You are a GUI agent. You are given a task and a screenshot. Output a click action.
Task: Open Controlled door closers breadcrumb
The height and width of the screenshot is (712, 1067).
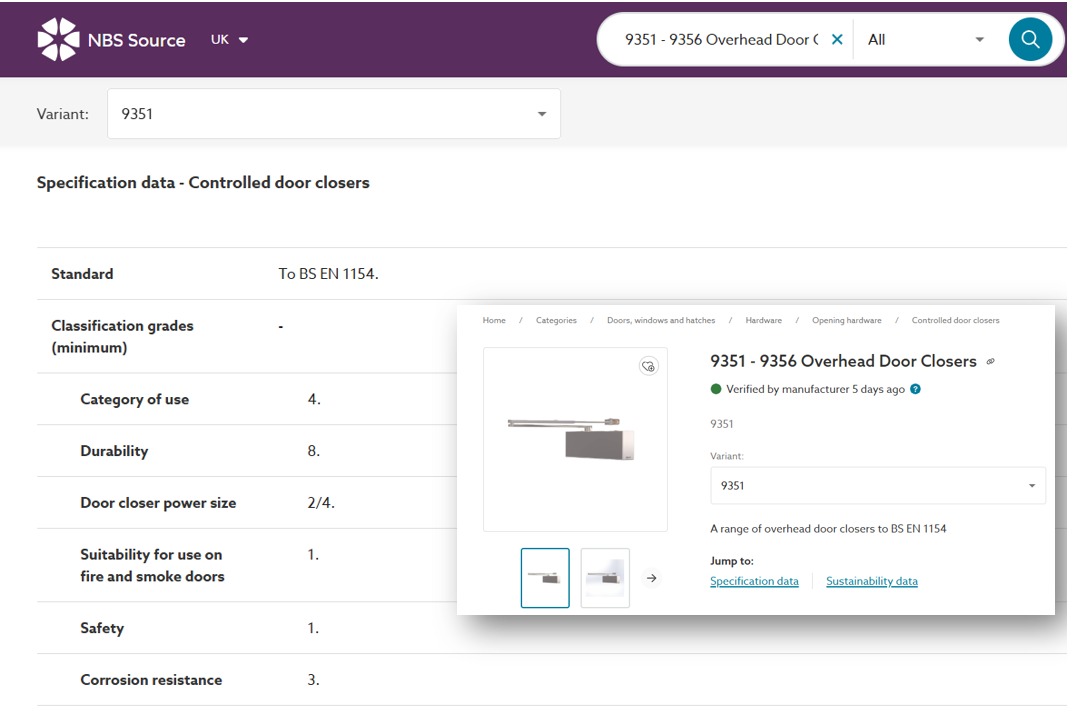[x=955, y=321]
